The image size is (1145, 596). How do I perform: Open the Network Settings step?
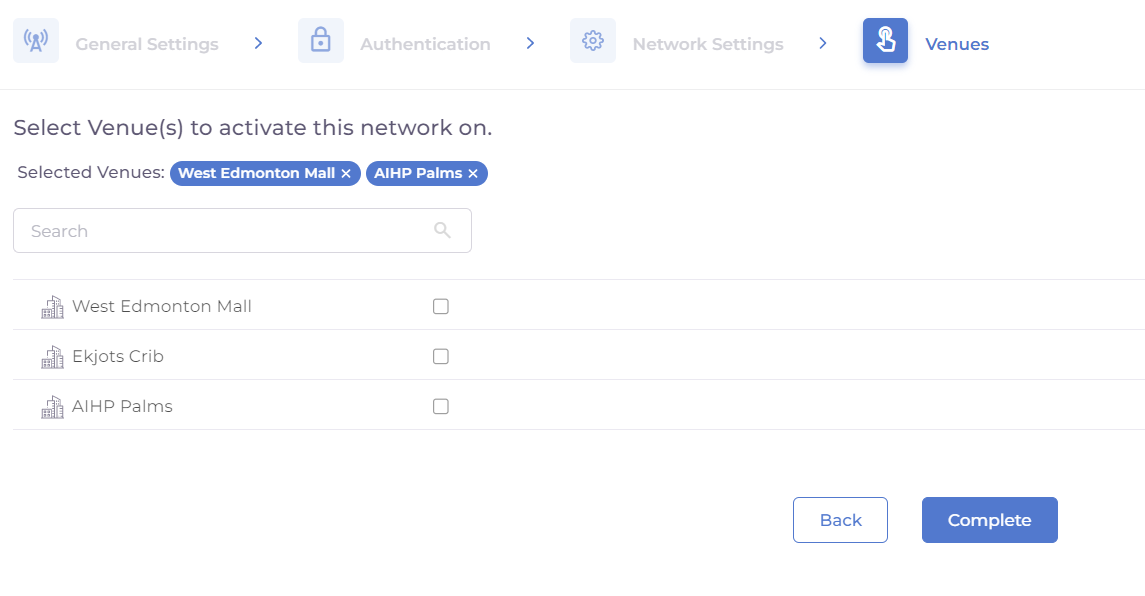point(707,44)
